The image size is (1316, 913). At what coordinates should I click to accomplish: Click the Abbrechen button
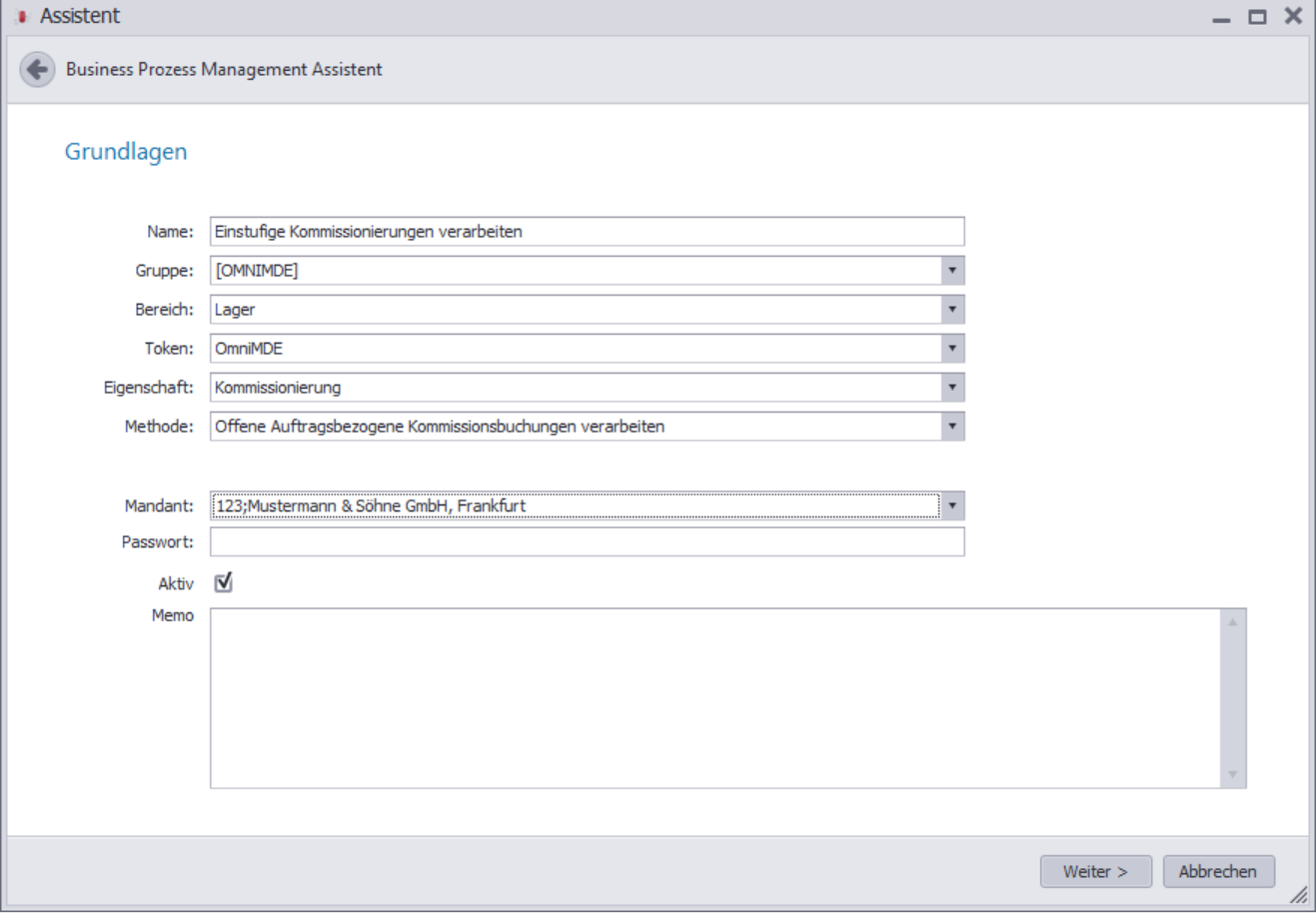(1218, 871)
